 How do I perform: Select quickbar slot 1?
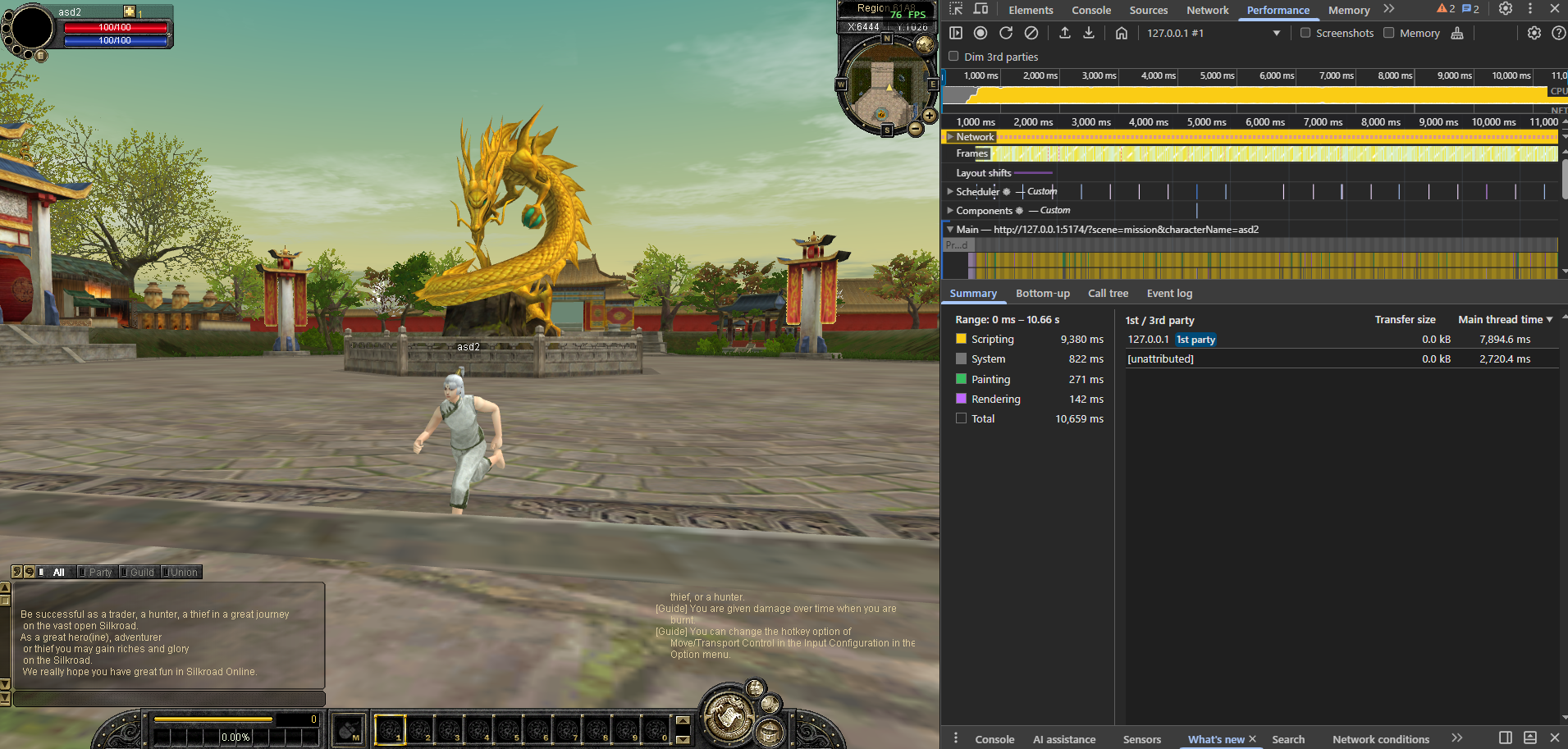pos(390,729)
